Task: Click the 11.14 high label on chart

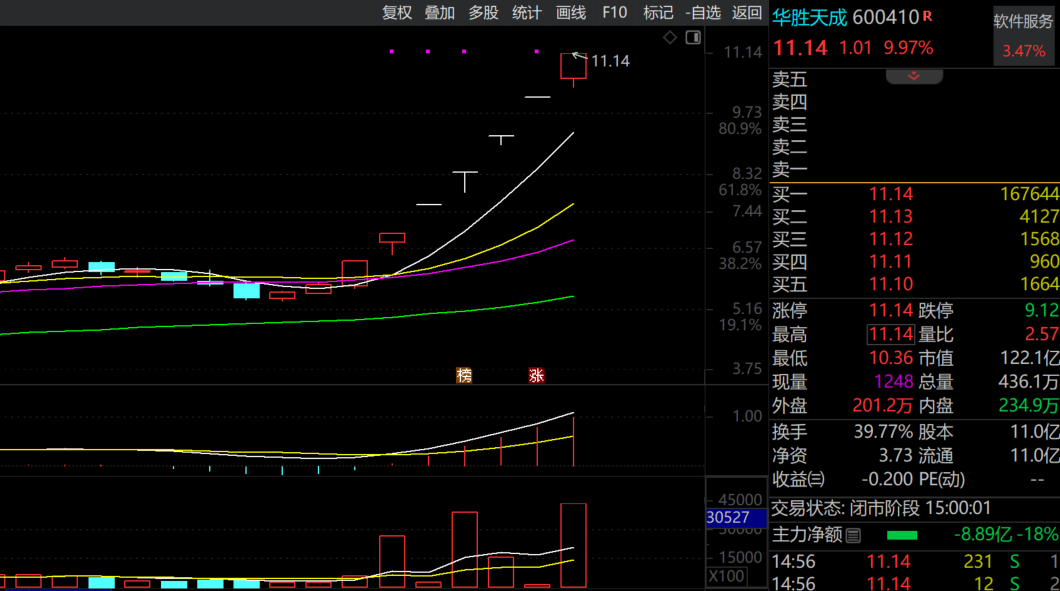Action: tap(610, 62)
